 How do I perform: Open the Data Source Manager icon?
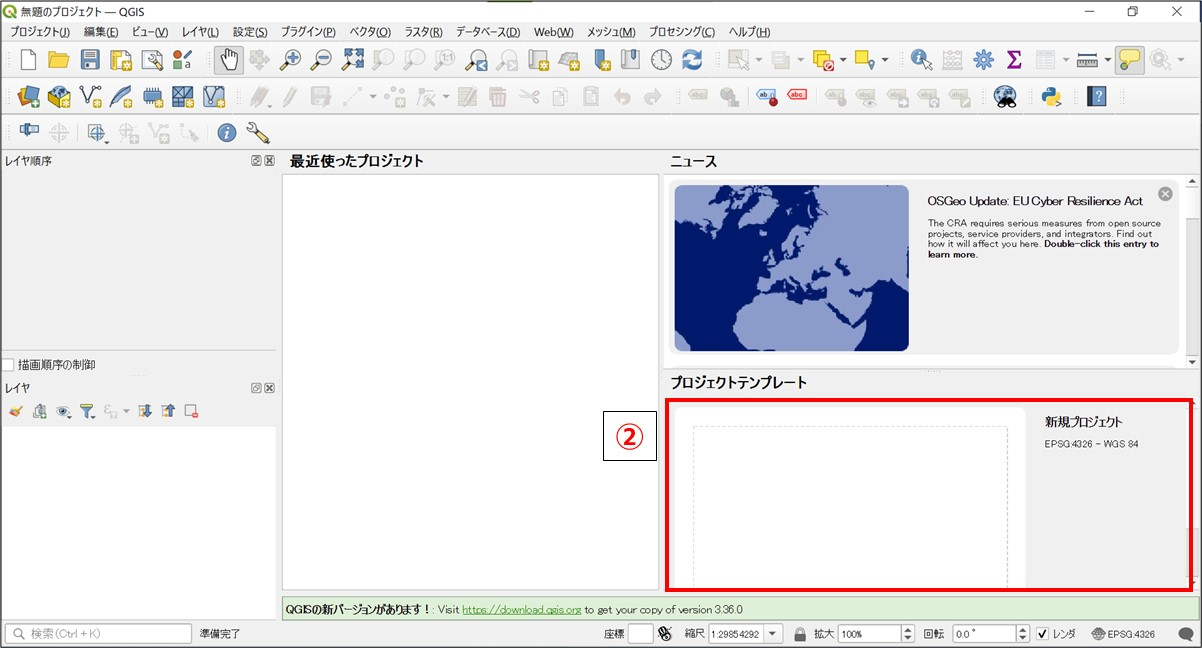click(x=28, y=97)
